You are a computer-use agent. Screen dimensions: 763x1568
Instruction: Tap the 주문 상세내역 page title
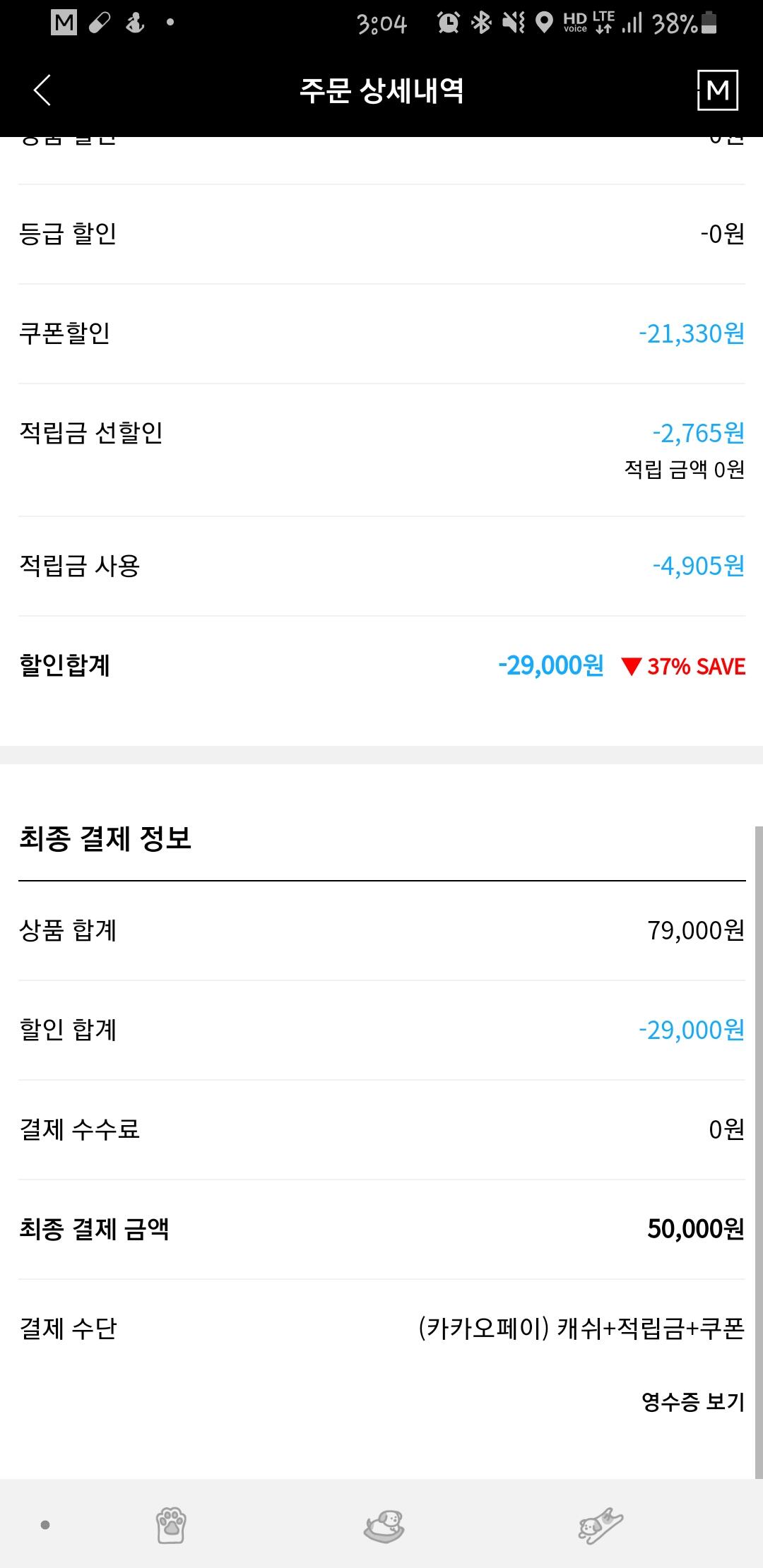point(381,90)
